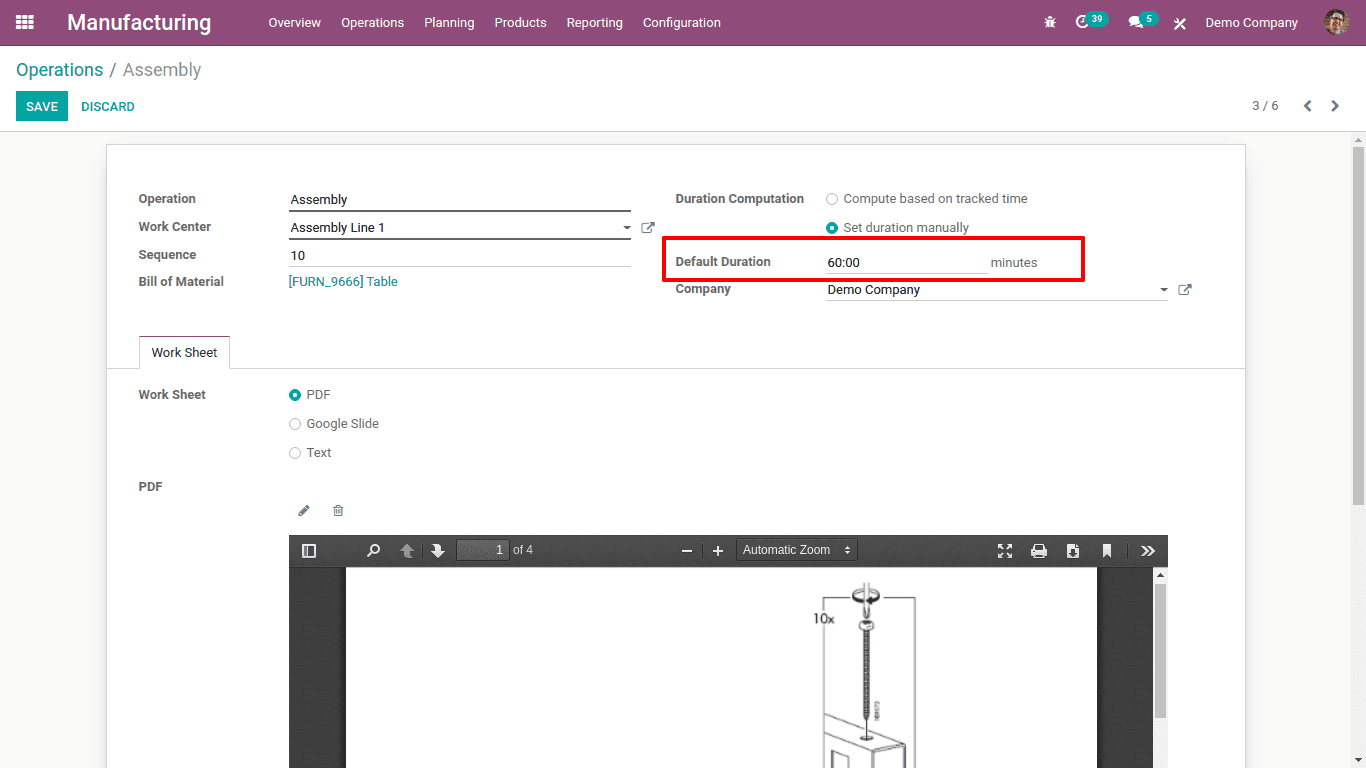The height and width of the screenshot is (768, 1366).
Task: Open the Overview menu
Action: [295, 22]
